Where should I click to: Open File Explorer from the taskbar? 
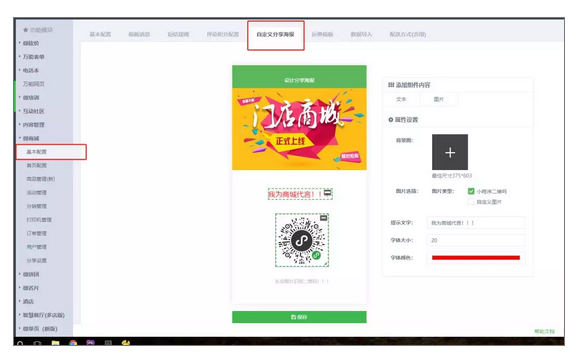55,343
